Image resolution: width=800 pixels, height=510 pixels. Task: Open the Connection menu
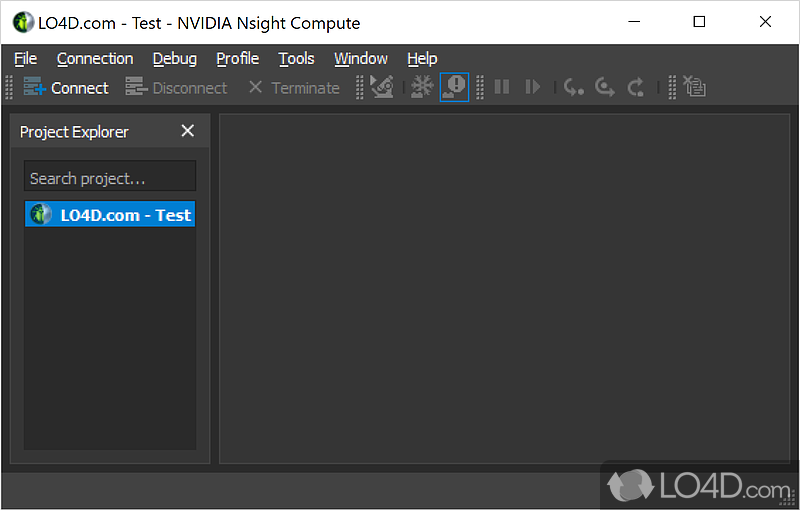(95, 59)
